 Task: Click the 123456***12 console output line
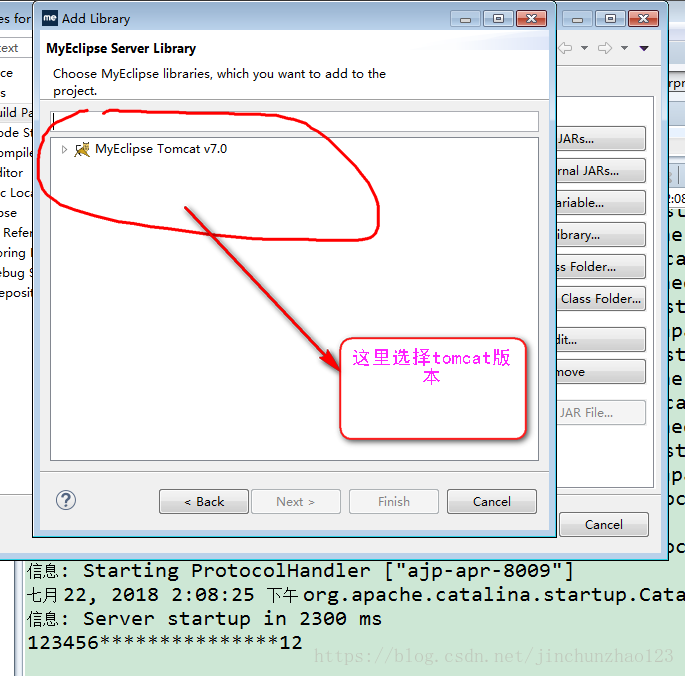[165, 642]
